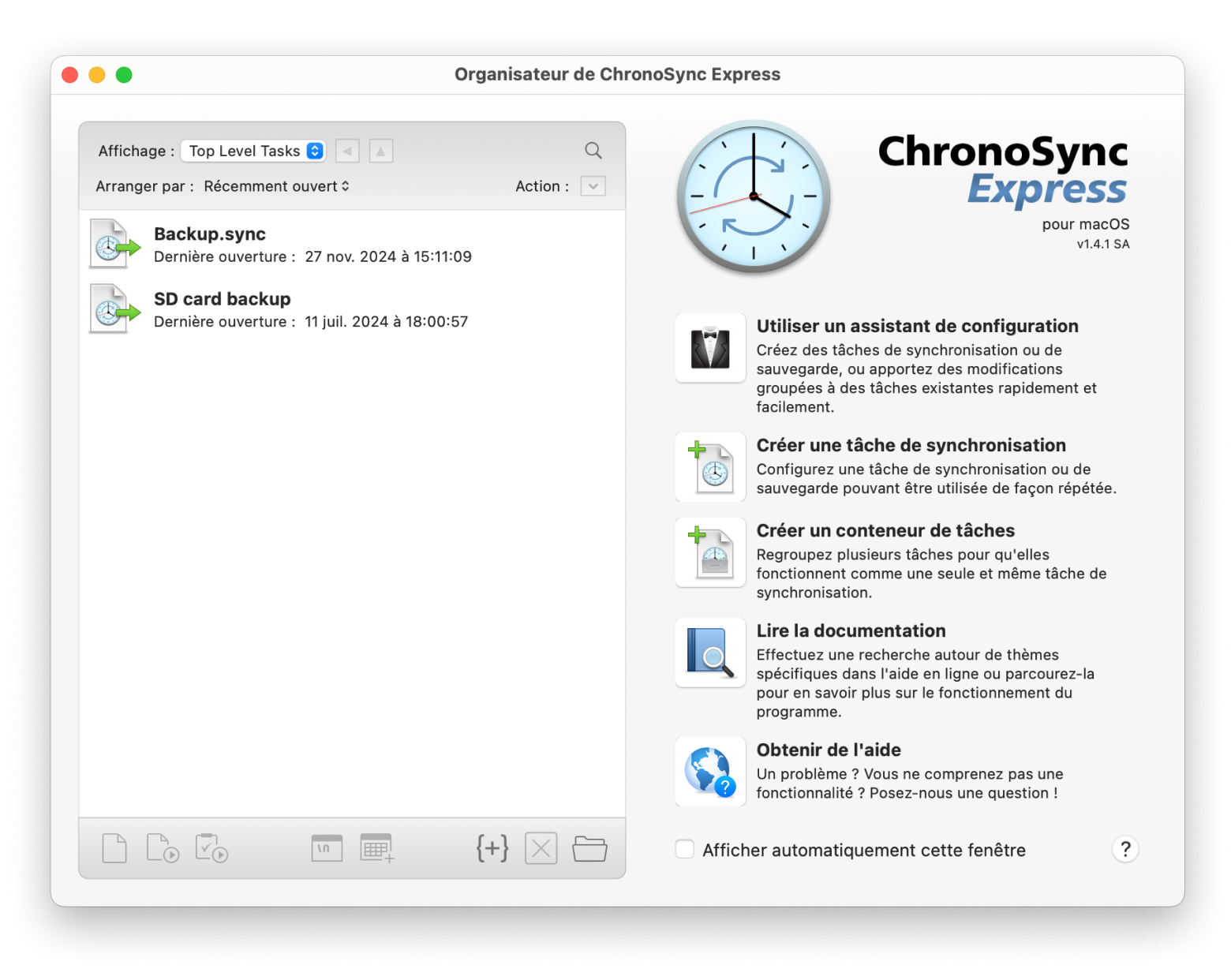This screenshot has height=980, width=1231.
Task: Open the Action dropdown menu
Action: (593, 186)
